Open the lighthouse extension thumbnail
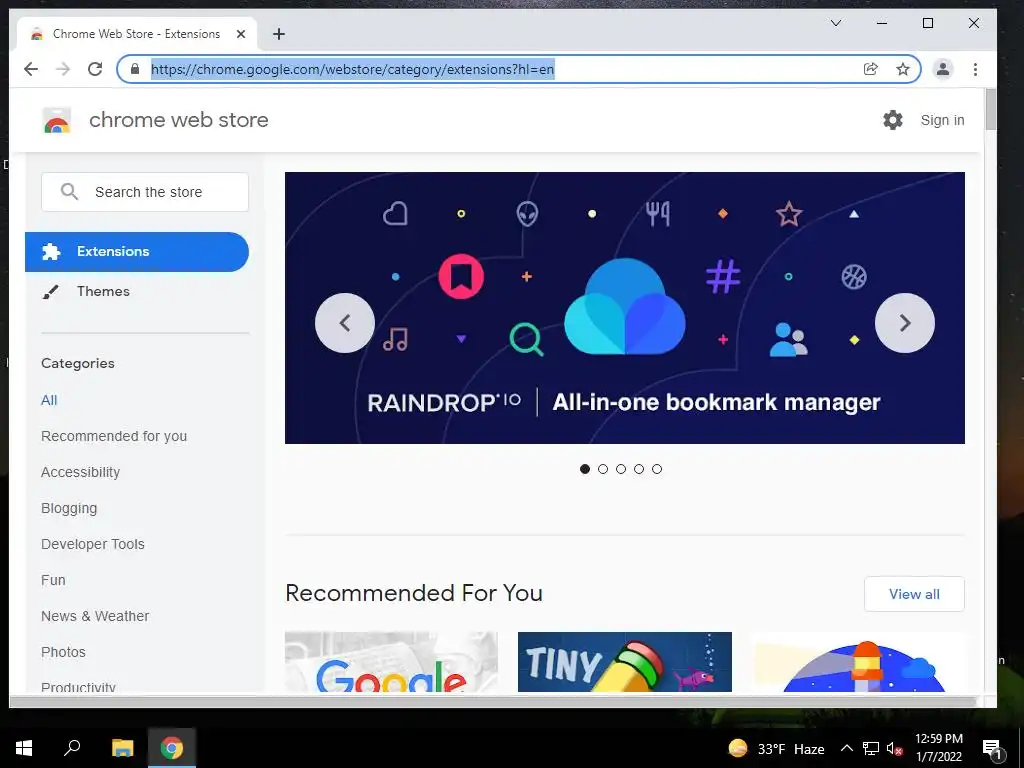 pyautogui.click(x=858, y=662)
